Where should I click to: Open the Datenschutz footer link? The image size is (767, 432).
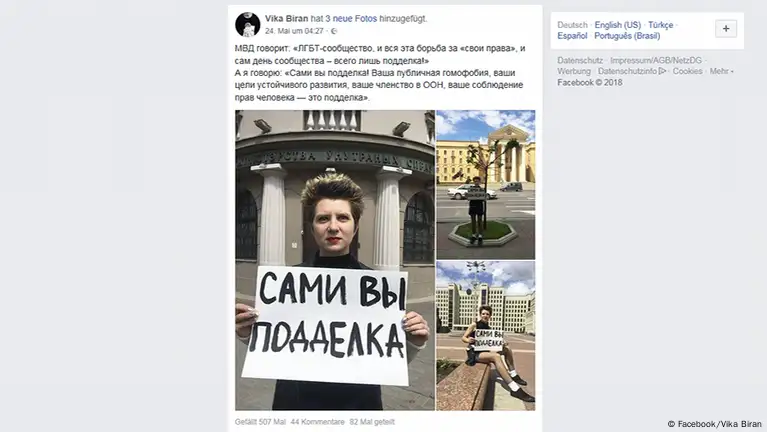(x=580, y=61)
